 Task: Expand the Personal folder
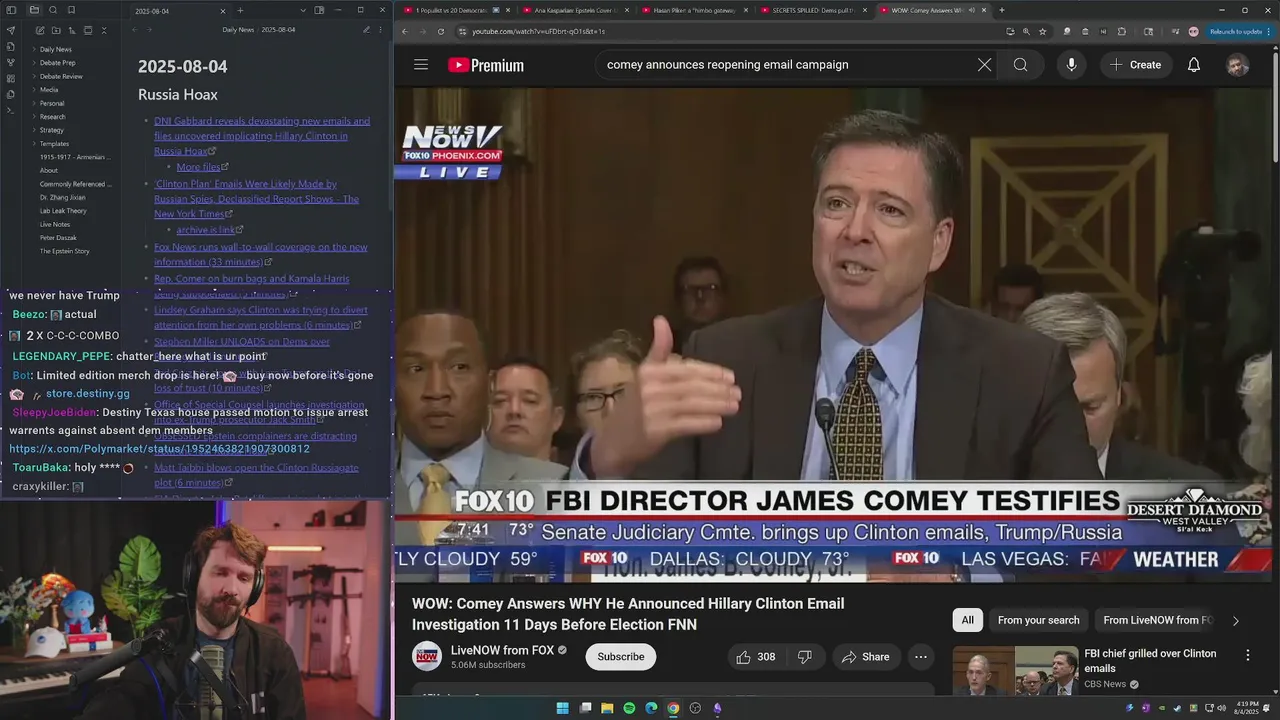52,103
